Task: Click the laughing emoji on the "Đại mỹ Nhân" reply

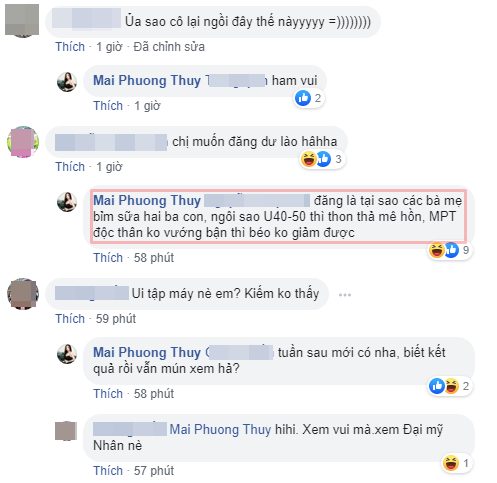Action: pos(451,463)
